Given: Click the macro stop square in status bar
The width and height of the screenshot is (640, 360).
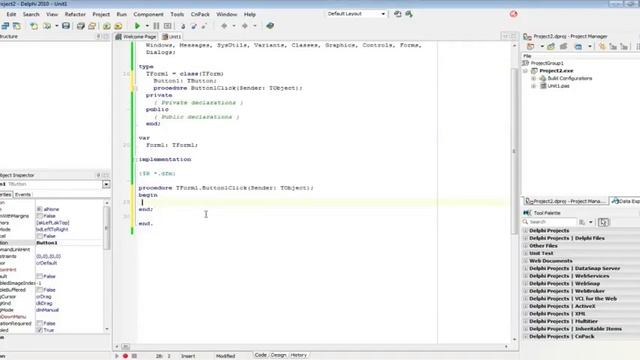Looking at the screenshot, I should (x=134, y=356).
